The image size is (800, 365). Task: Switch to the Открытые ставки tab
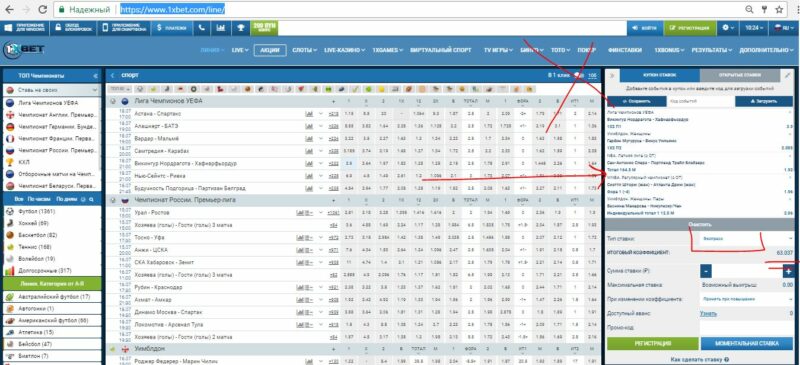pos(740,75)
